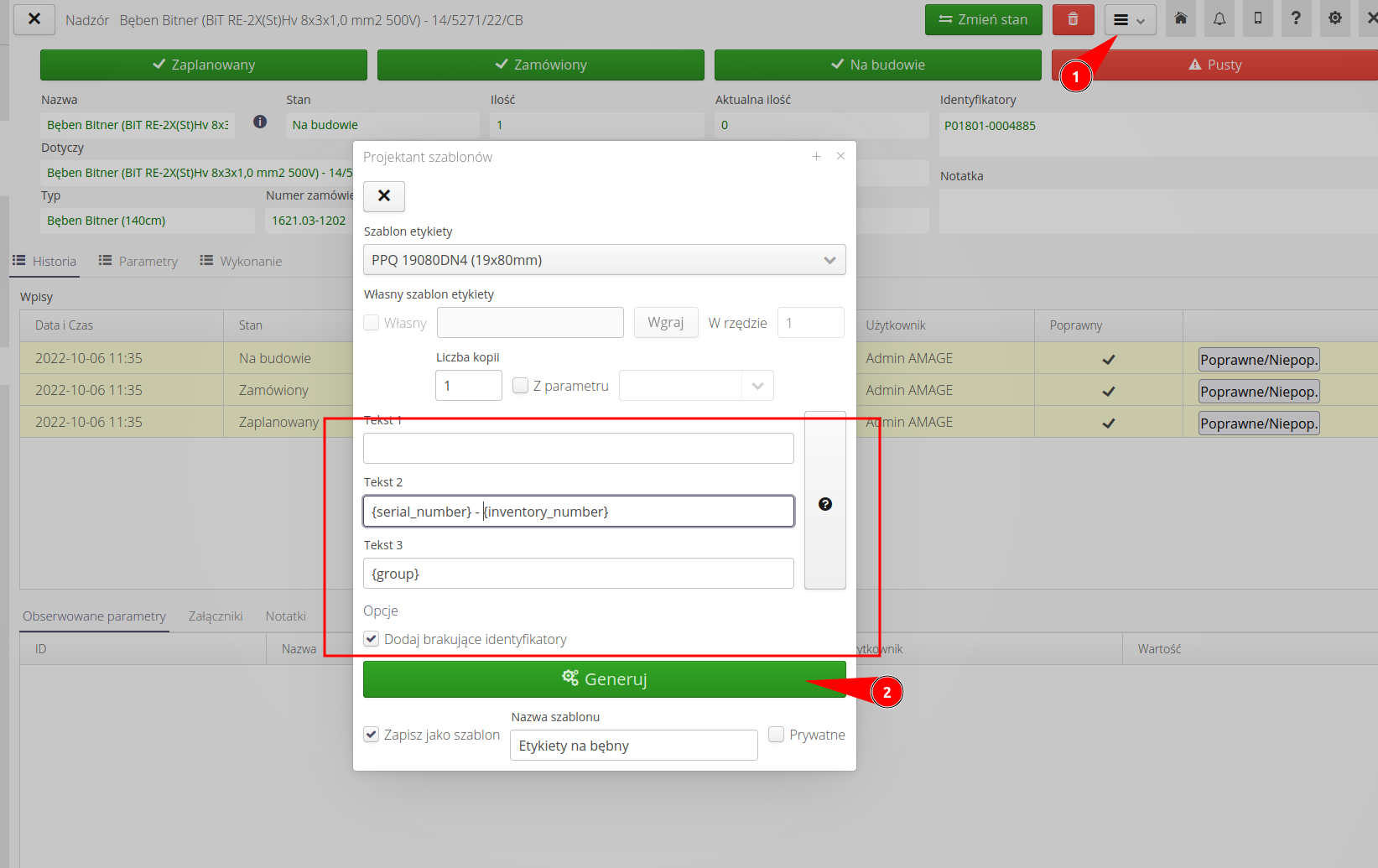The width and height of the screenshot is (1378, 868).
Task: Click the Tekst 1 input field
Action: 578,449
